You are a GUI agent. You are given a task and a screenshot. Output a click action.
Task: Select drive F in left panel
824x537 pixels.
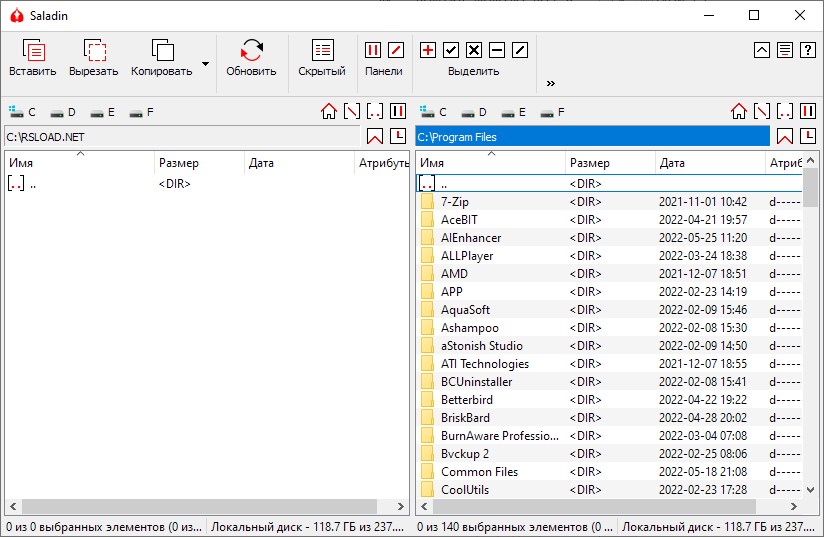tap(141, 112)
